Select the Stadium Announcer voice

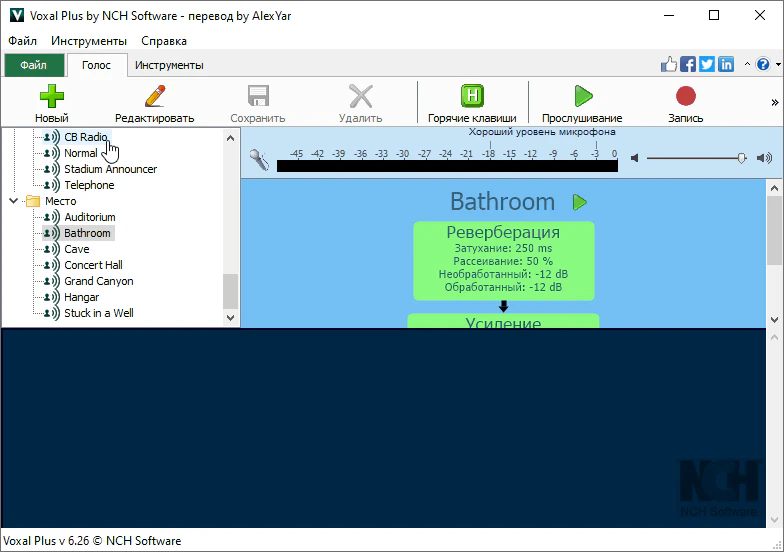click(x=110, y=169)
